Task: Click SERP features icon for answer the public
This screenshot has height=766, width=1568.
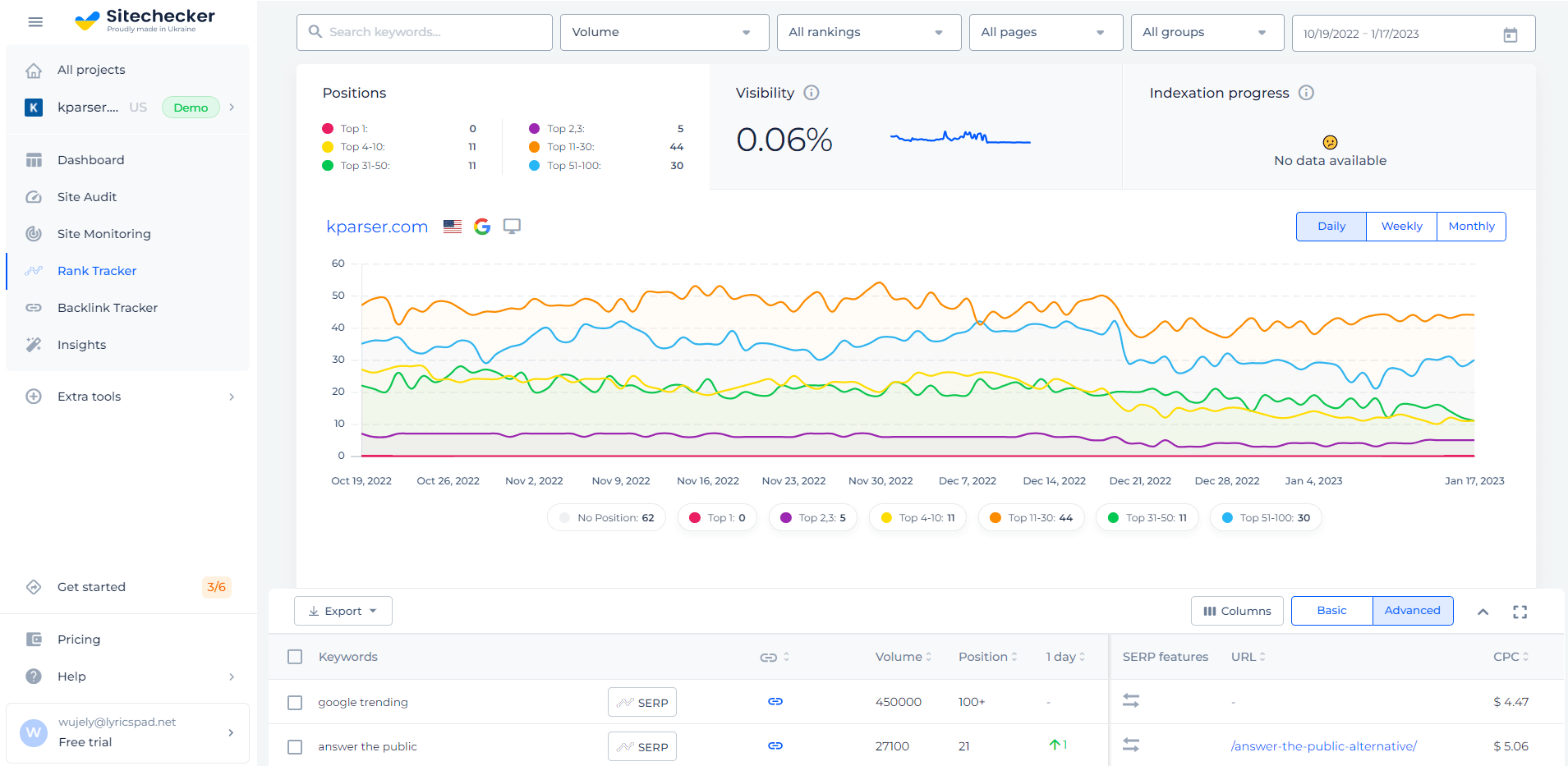Action: tap(1131, 745)
